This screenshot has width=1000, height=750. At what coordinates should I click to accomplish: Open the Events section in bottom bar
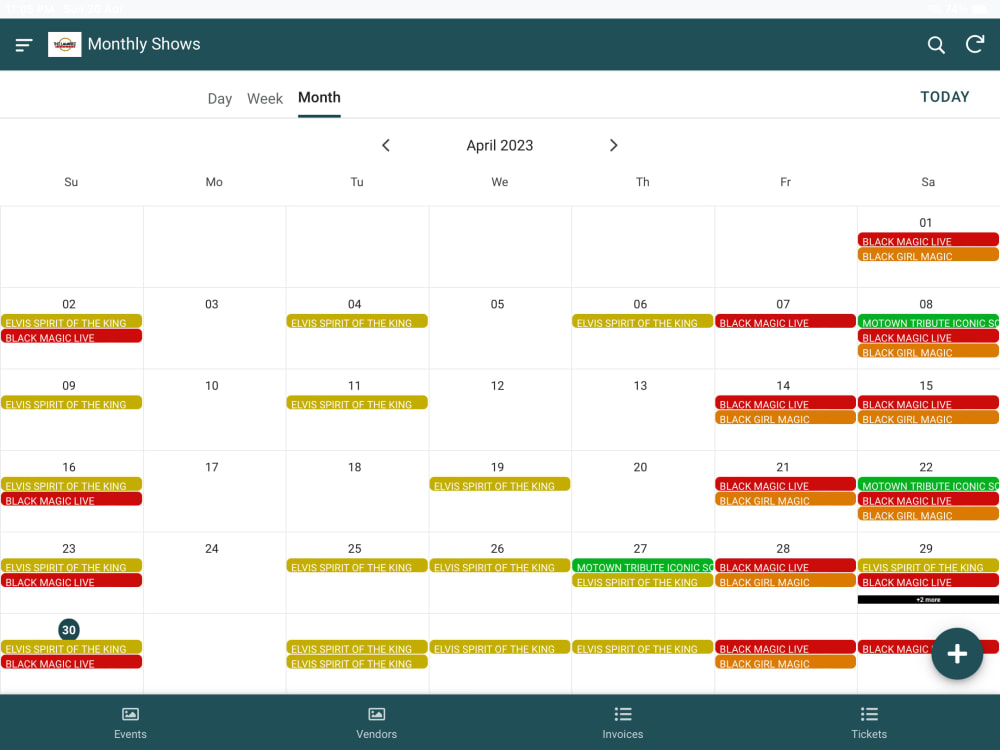pyautogui.click(x=130, y=722)
